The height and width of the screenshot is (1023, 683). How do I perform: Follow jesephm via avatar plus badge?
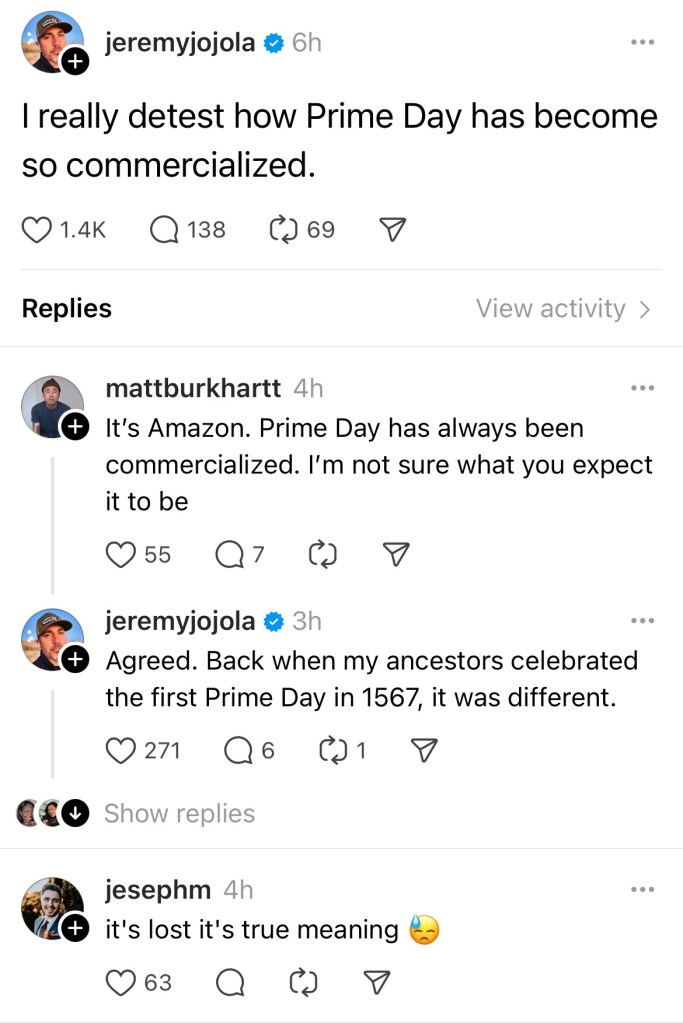pyautogui.click(x=75, y=929)
